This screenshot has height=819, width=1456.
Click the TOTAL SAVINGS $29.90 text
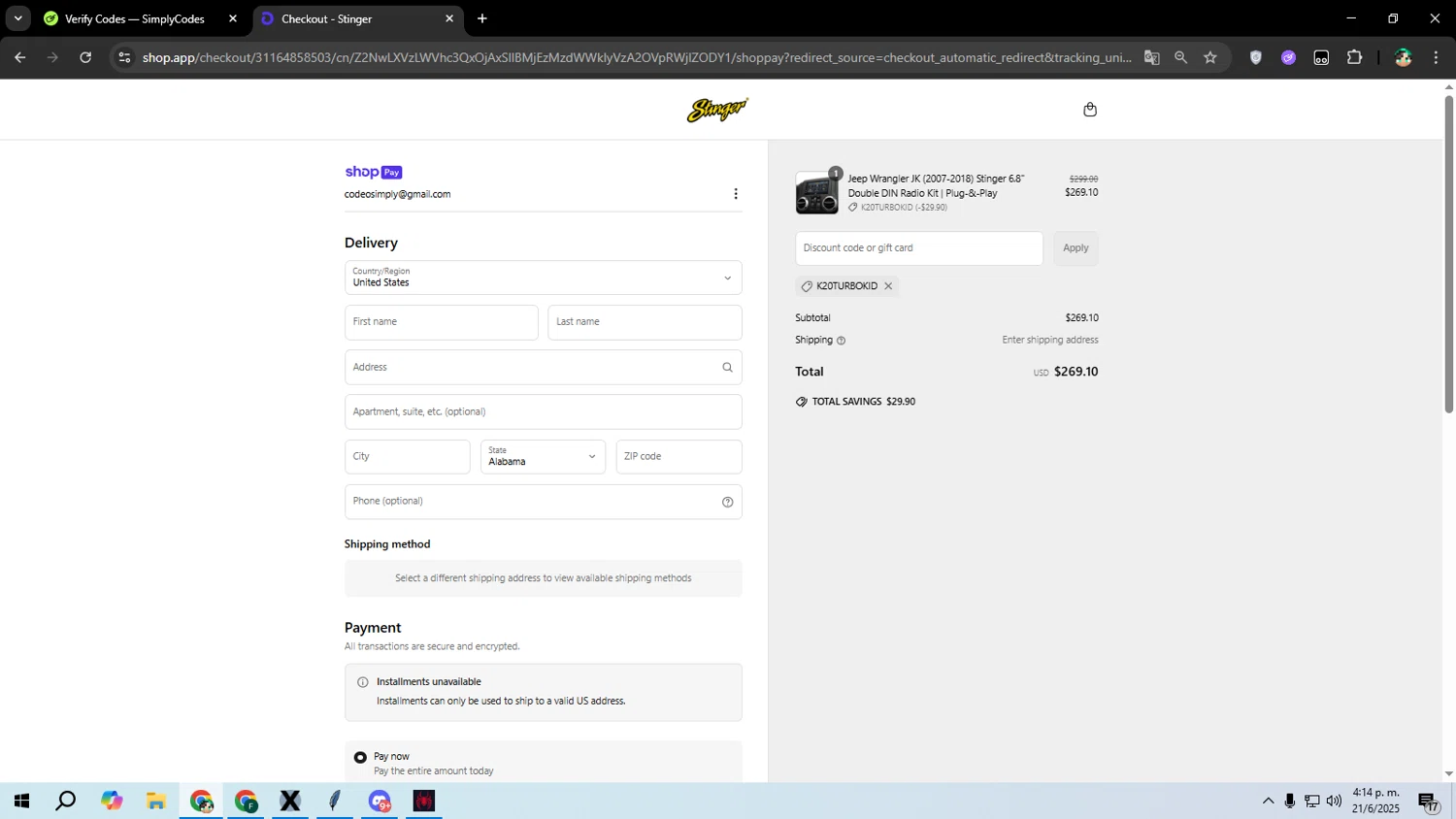point(864,402)
